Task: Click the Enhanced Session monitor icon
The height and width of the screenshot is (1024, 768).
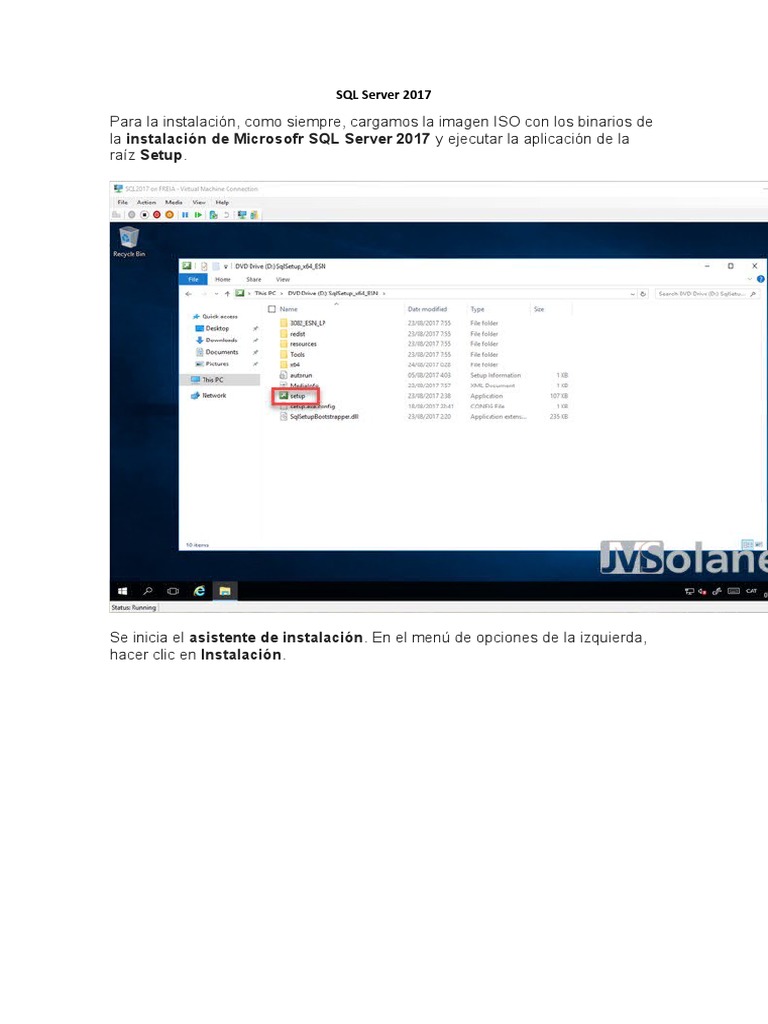Action: coord(242,215)
